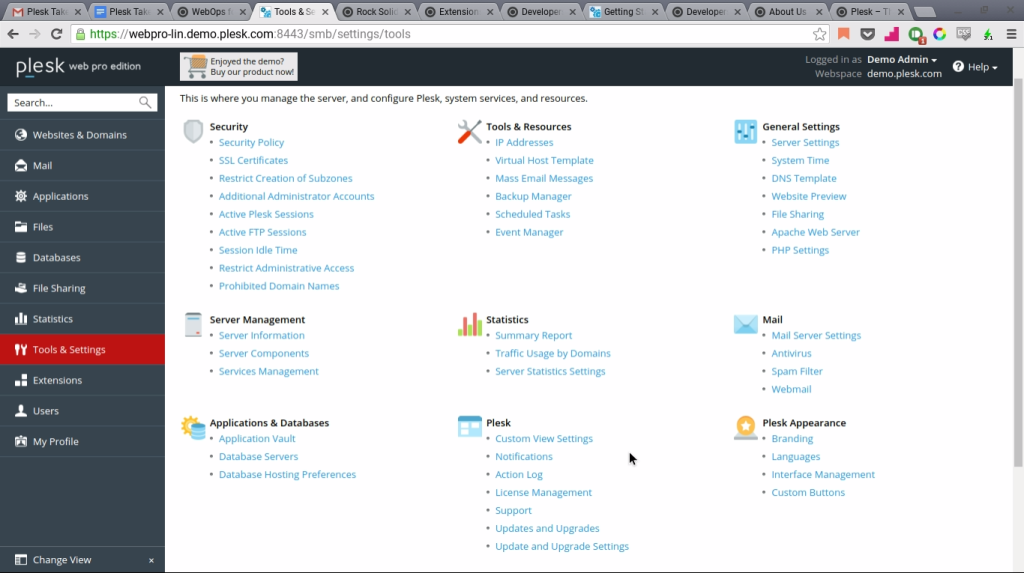Screen dimensions: 1024x573
Task: Click the Buy our product now button
Action: pos(239,67)
